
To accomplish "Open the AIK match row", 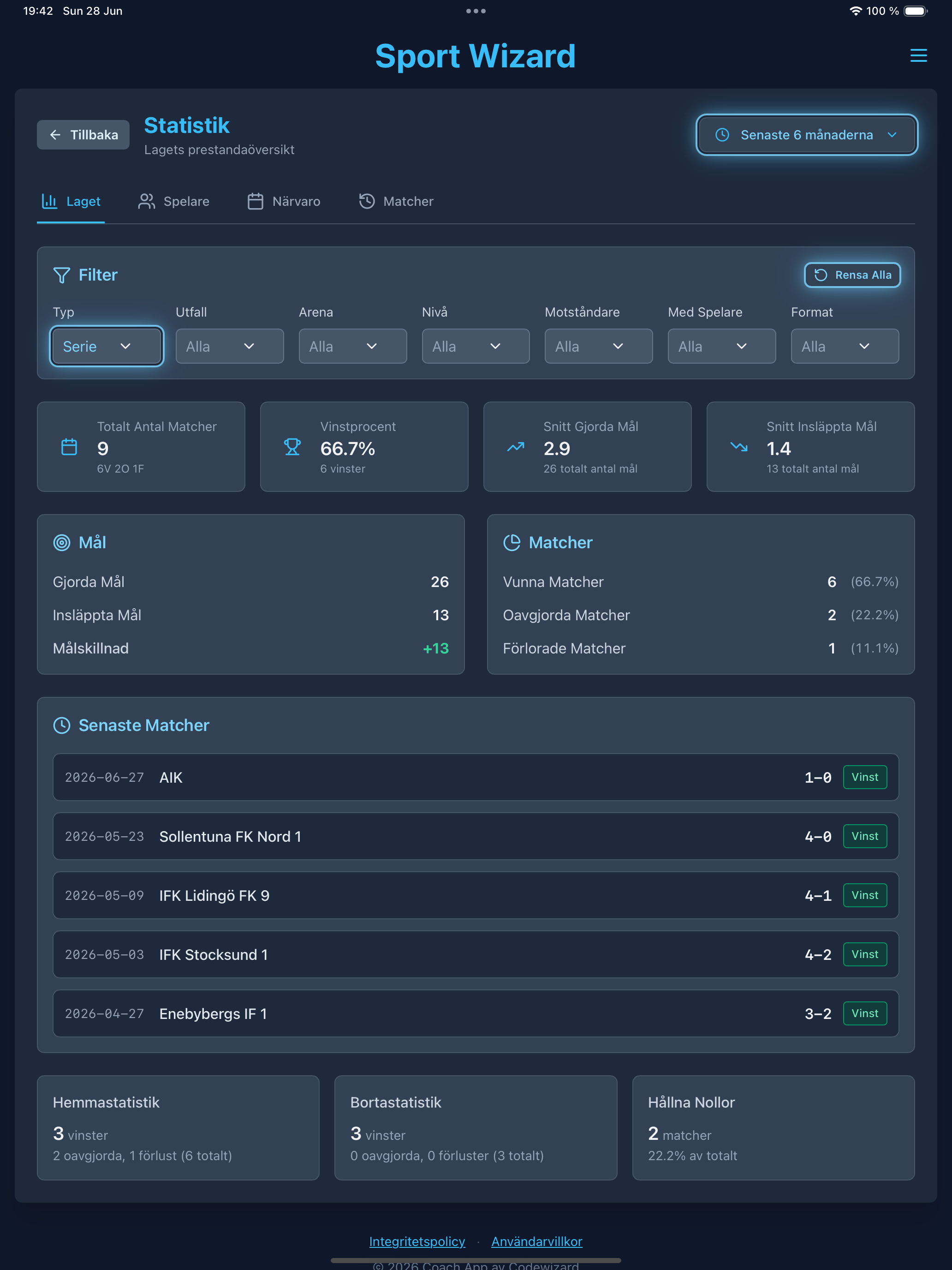I will pyautogui.click(x=476, y=778).
